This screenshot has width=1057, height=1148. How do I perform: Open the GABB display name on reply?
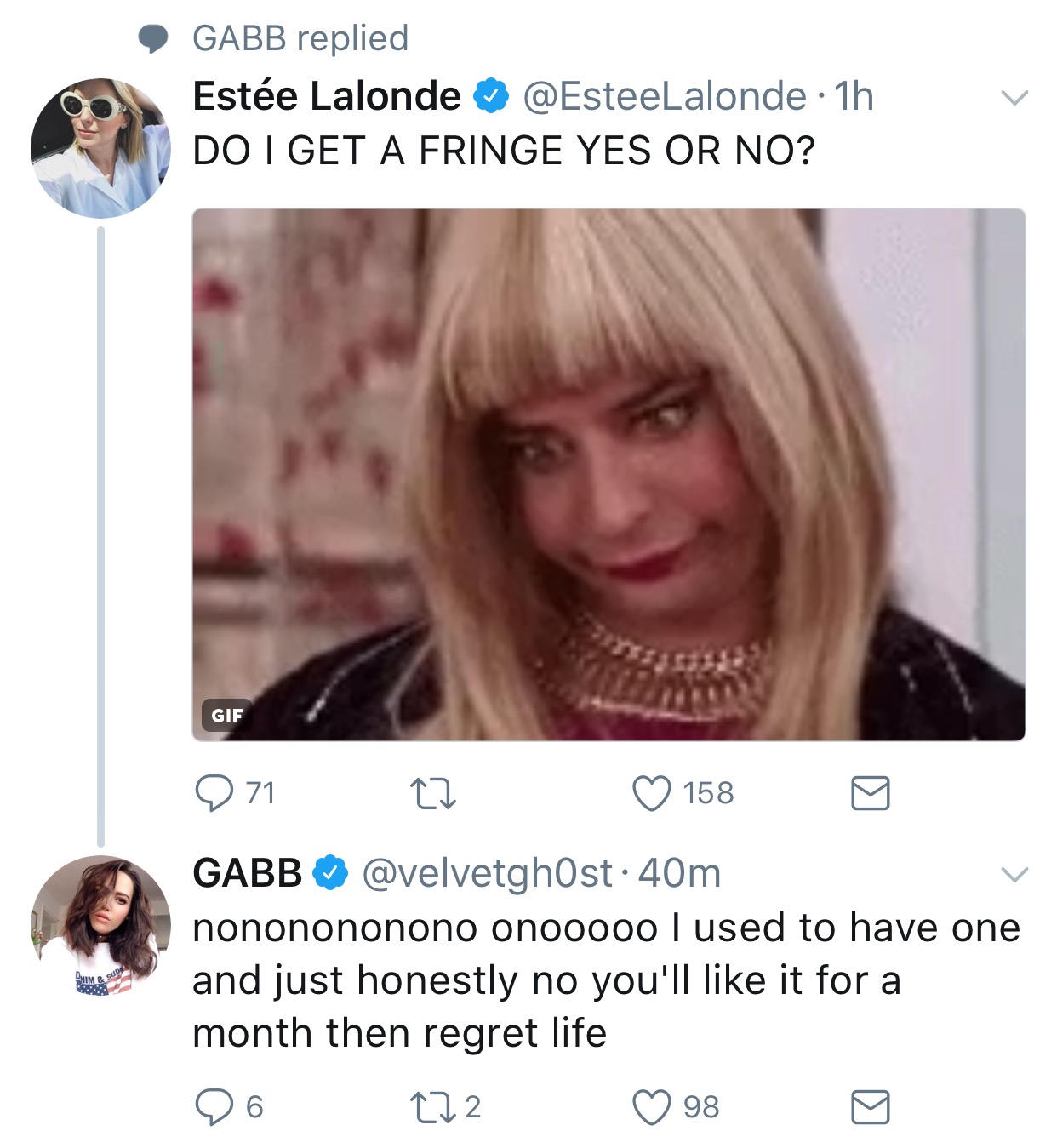248,873
